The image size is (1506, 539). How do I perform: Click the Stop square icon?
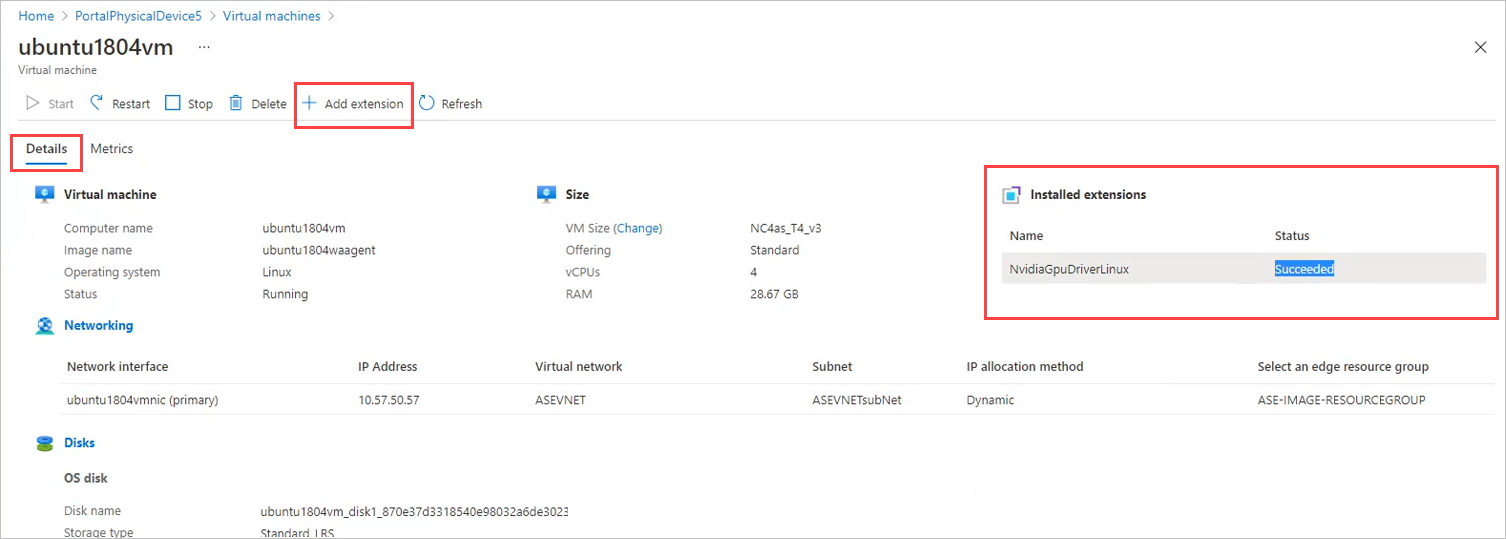click(x=173, y=103)
